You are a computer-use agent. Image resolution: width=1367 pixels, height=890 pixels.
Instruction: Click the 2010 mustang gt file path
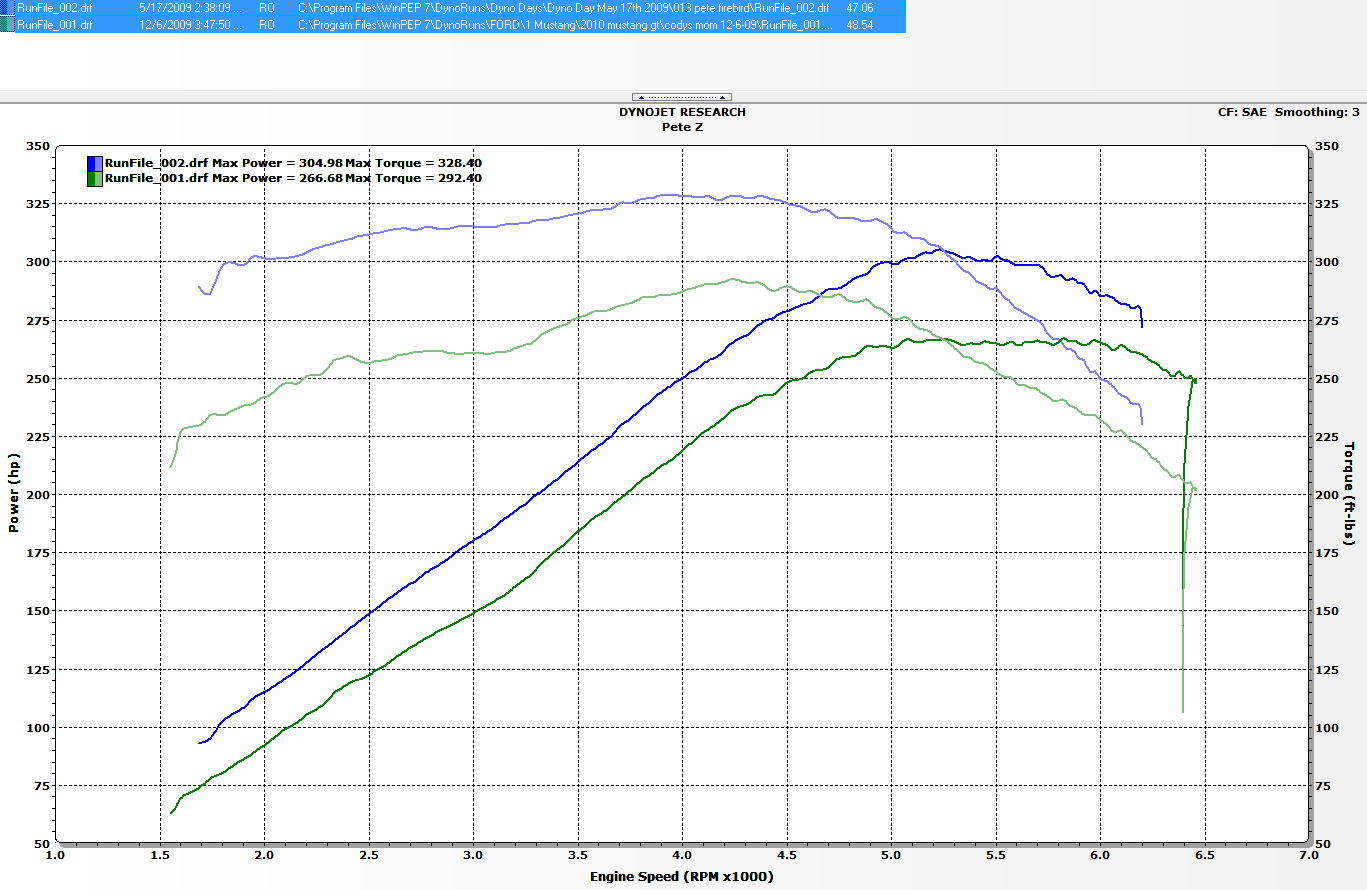[564, 24]
